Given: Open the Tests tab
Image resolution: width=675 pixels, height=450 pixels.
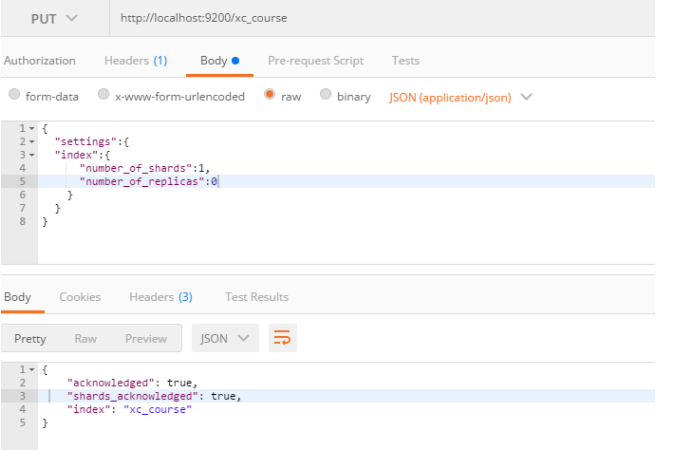Looking at the screenshot, I should click(x=406, y=61).
